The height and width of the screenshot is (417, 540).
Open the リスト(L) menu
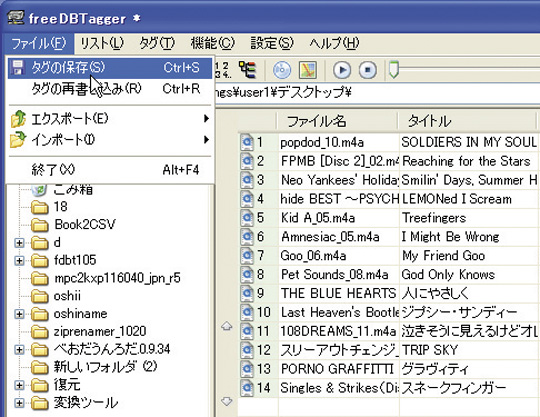102,44
